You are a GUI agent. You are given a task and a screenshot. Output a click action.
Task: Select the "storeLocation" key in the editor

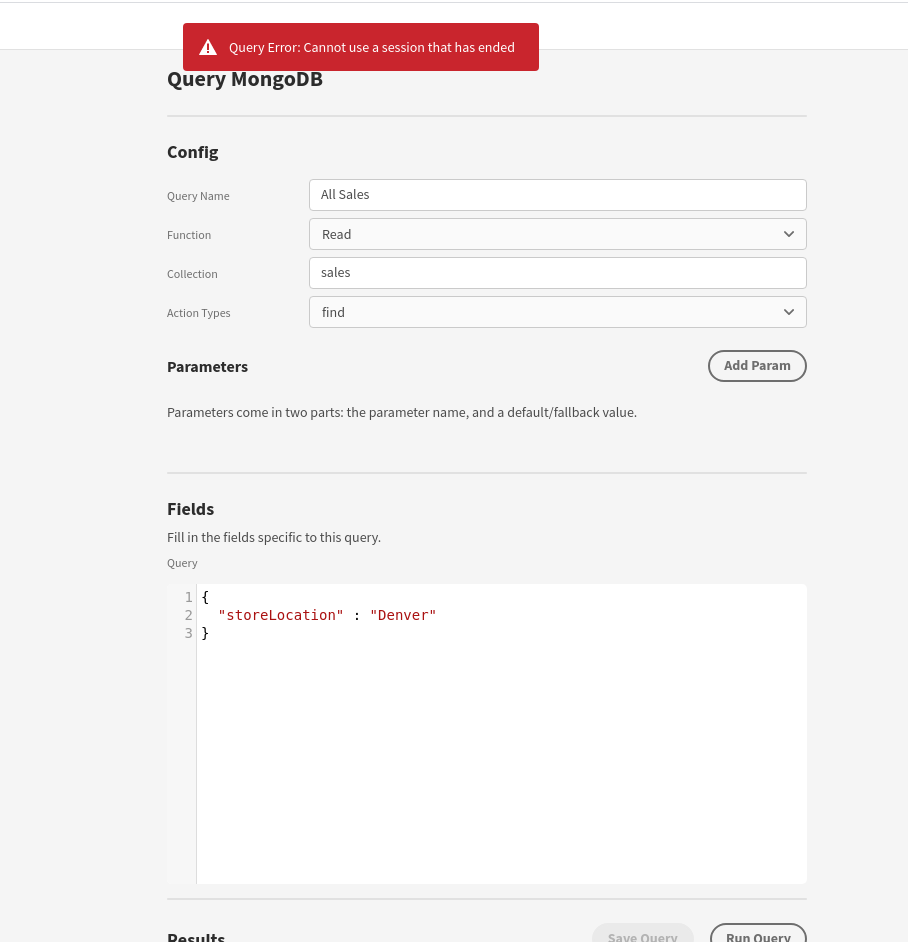point(281,615)
